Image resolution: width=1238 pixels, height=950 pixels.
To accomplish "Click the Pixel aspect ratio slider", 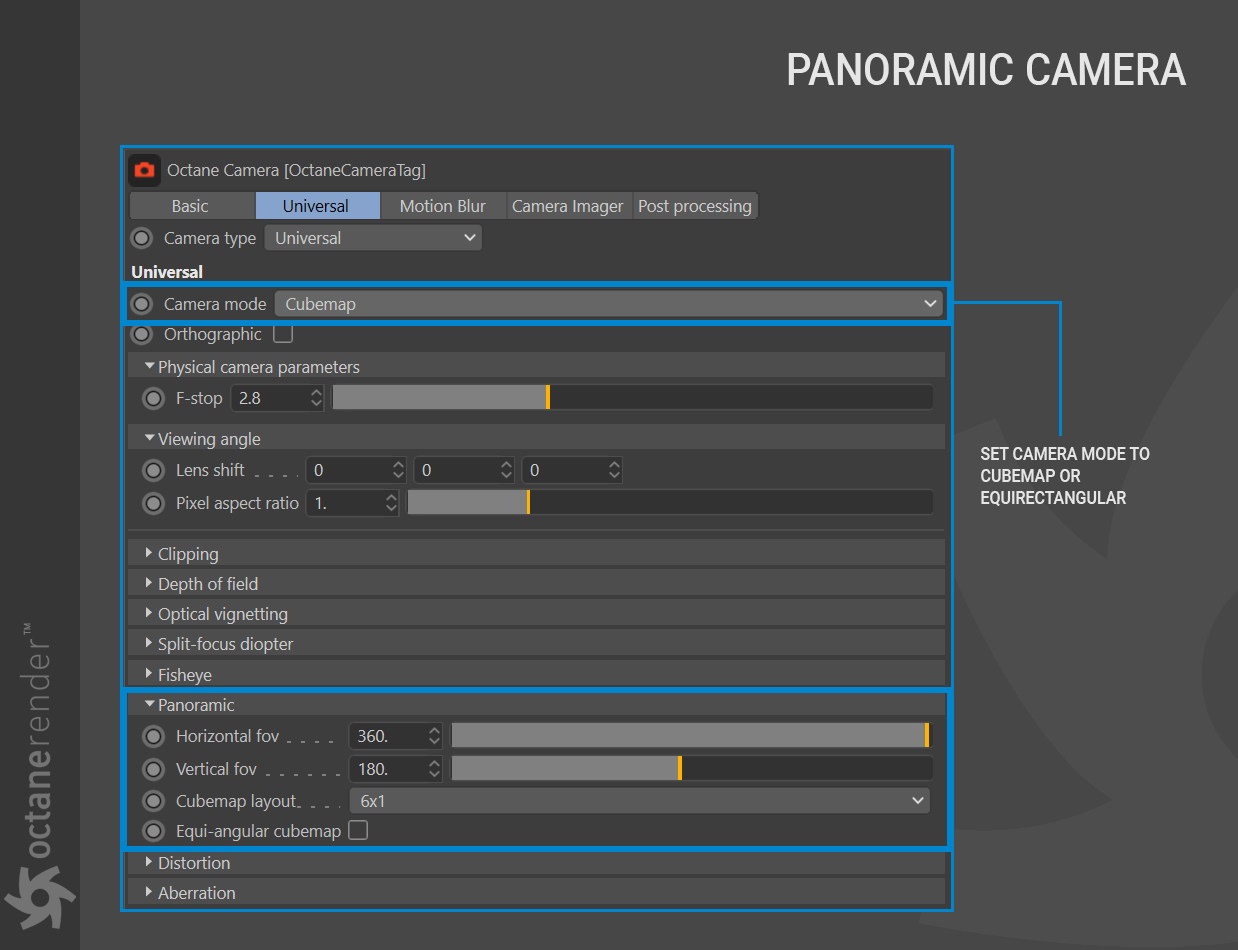I will click(670, 503).
